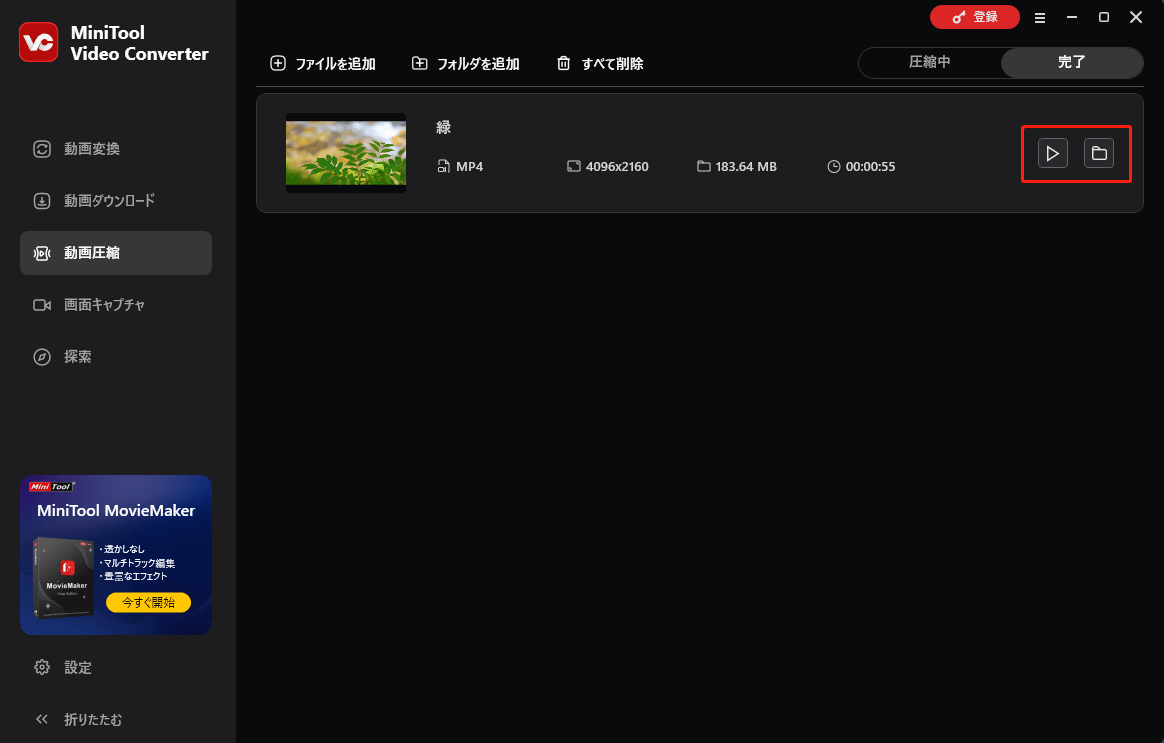Click the すべて削除 button

click(x=600, y=64)
